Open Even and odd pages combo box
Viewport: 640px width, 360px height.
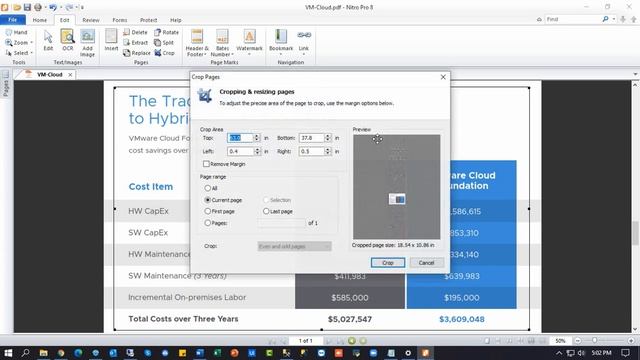(294, 246)
